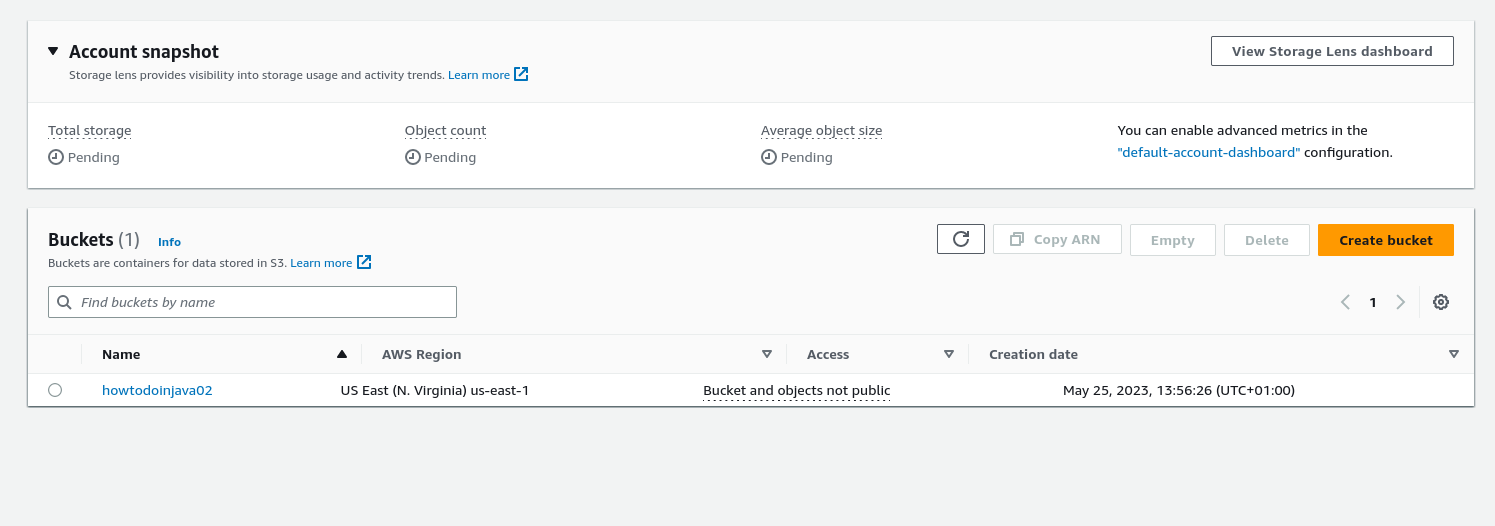1495x526 pixels.
Task: Go to next page arrow
Action: [1400, 302]
